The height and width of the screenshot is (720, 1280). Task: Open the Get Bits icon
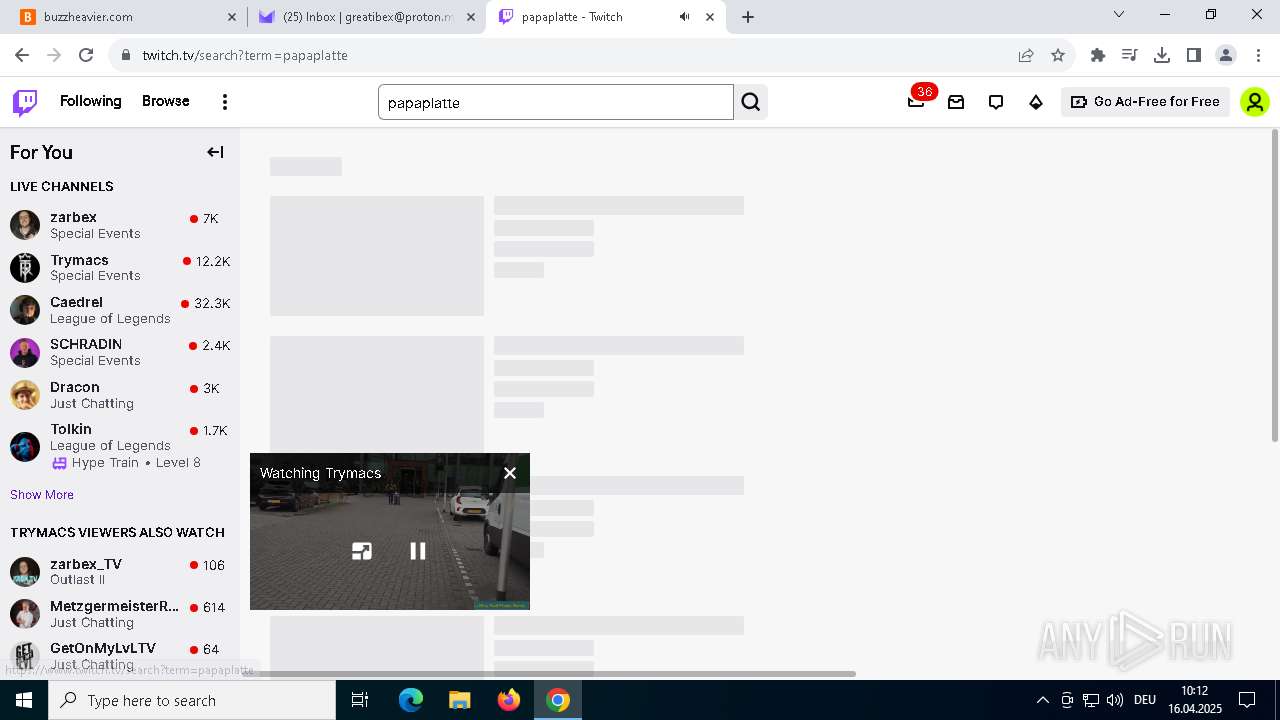tap(1036, 102)
